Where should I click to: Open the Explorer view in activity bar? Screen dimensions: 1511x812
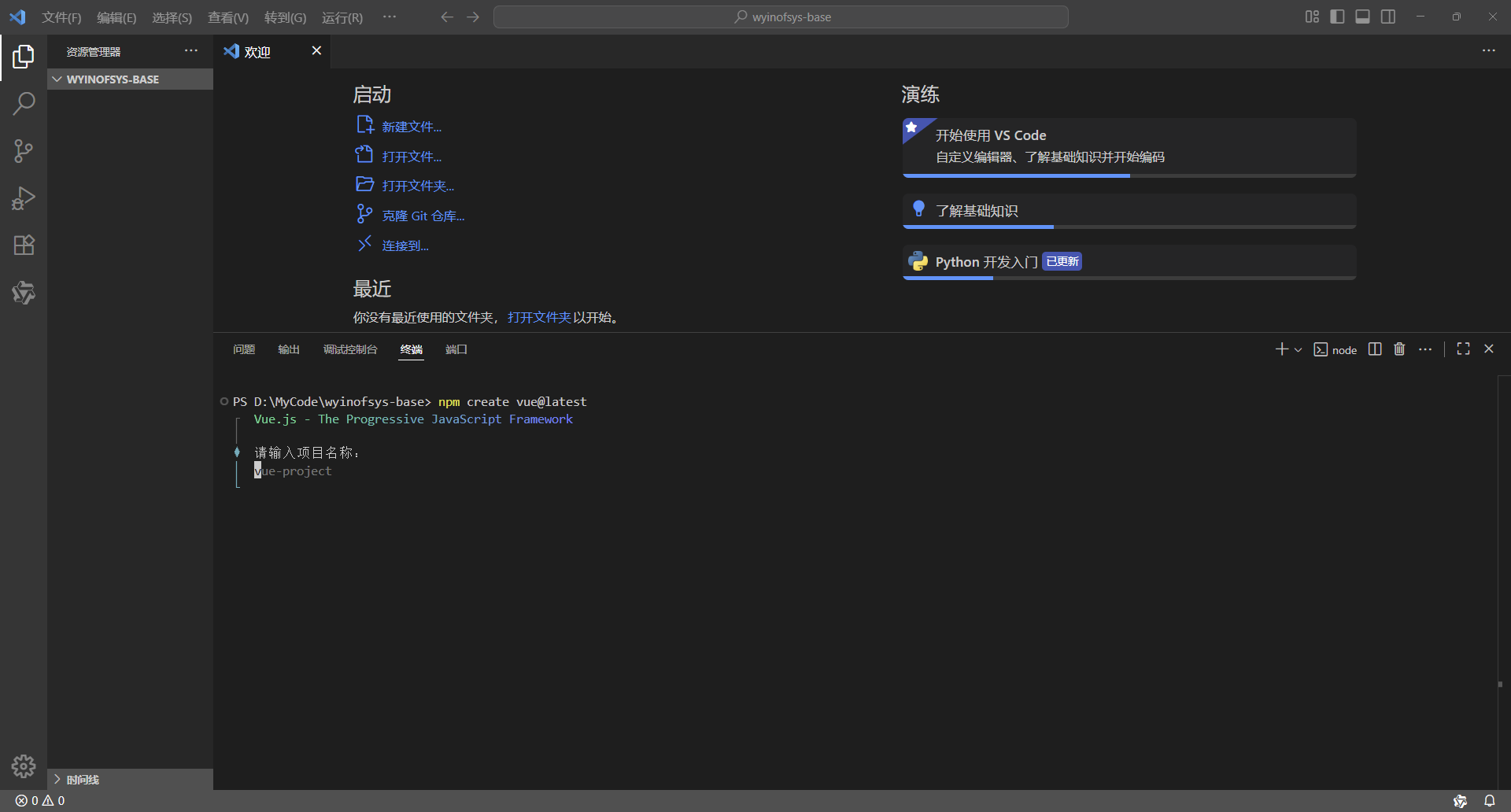pos(24,57)
